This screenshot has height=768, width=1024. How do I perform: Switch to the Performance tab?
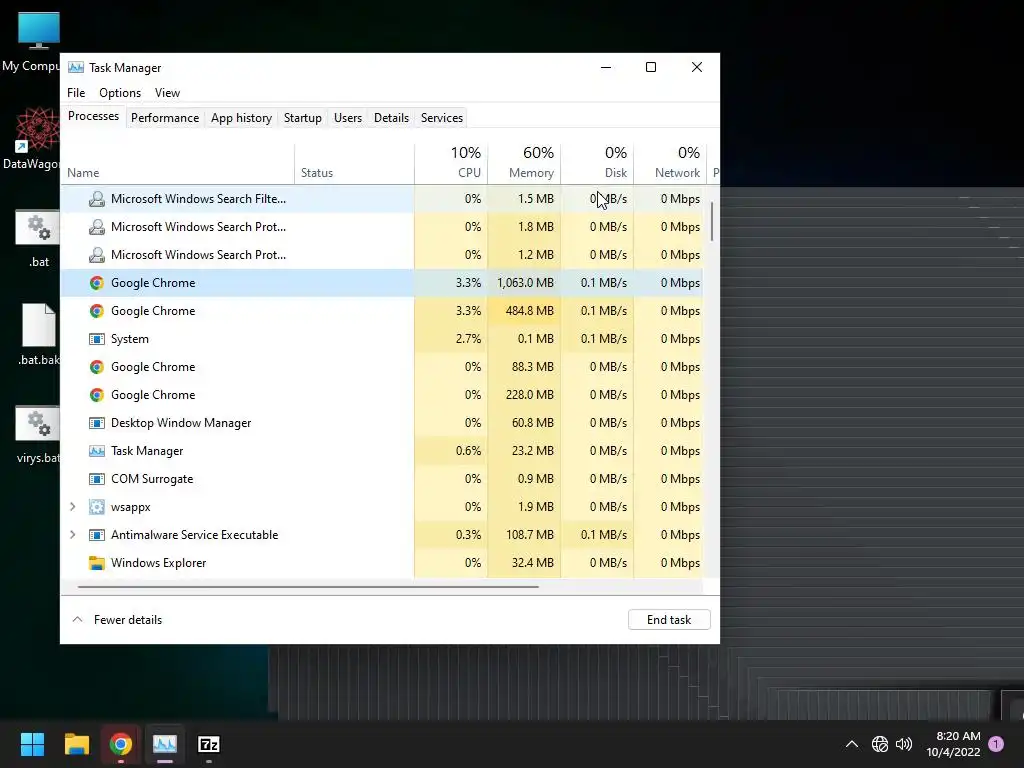click(x=165, y=118)
